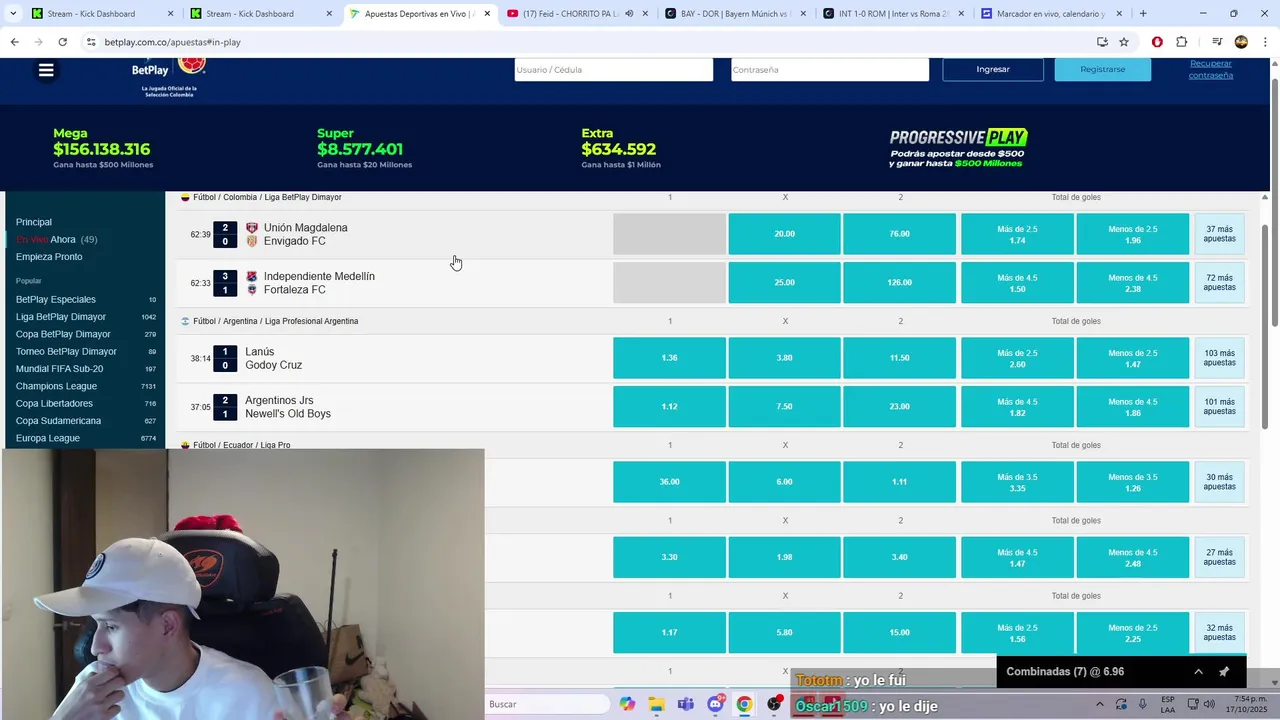Screen dimensions: 1280x720
Task: Show 30 más apuestas in Liga Pro
Action: point(1219,482)
